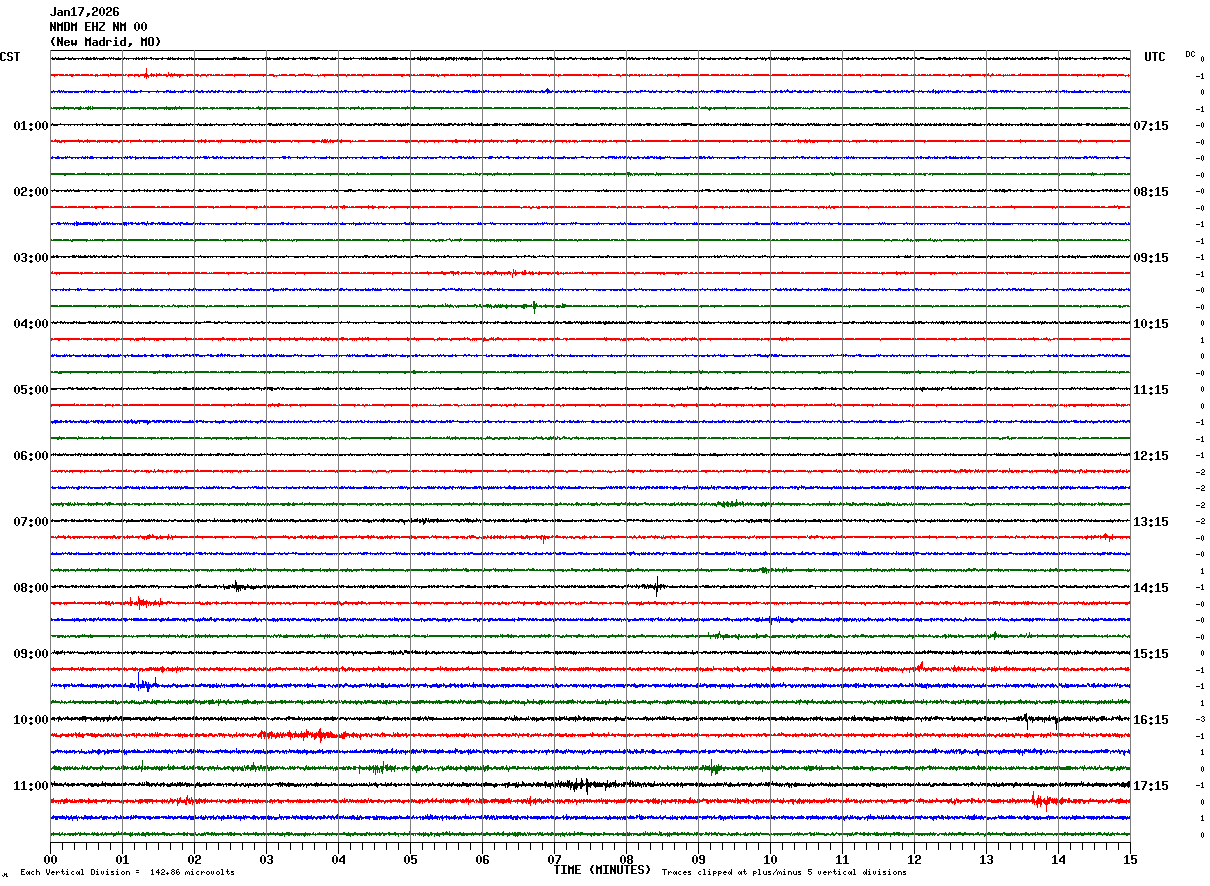Click minute tick "00" on the time axis
The height and width of the screenshot is (886, 1210).
(x=50, y=858)
